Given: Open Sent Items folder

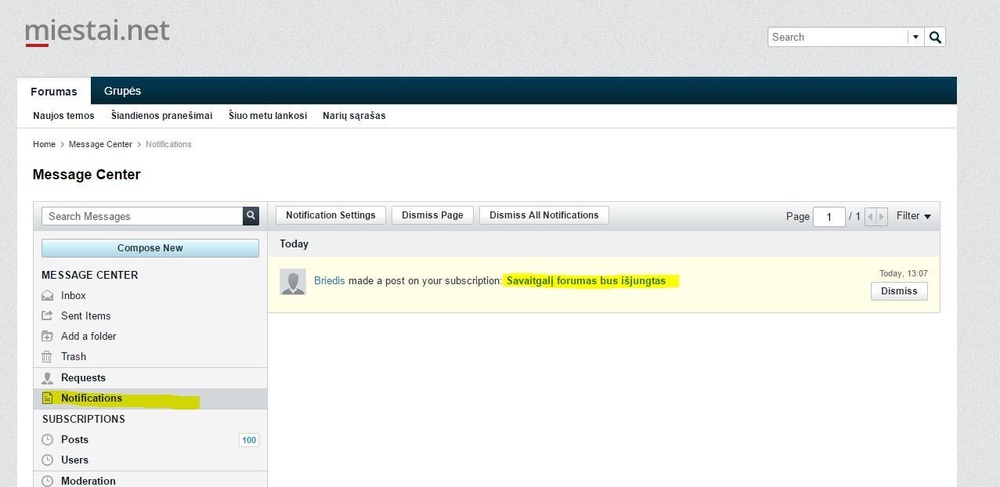Looking at the screenshot, I should (85, 316).
